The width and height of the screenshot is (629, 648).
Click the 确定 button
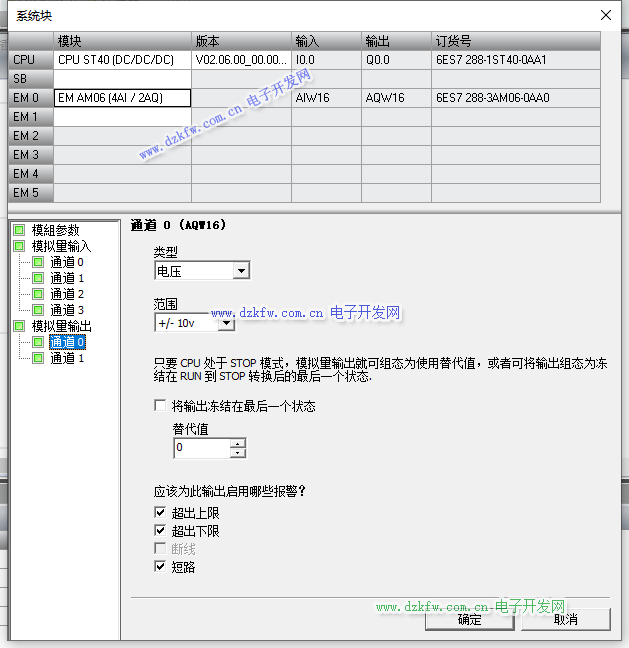[x=468, y=619]
